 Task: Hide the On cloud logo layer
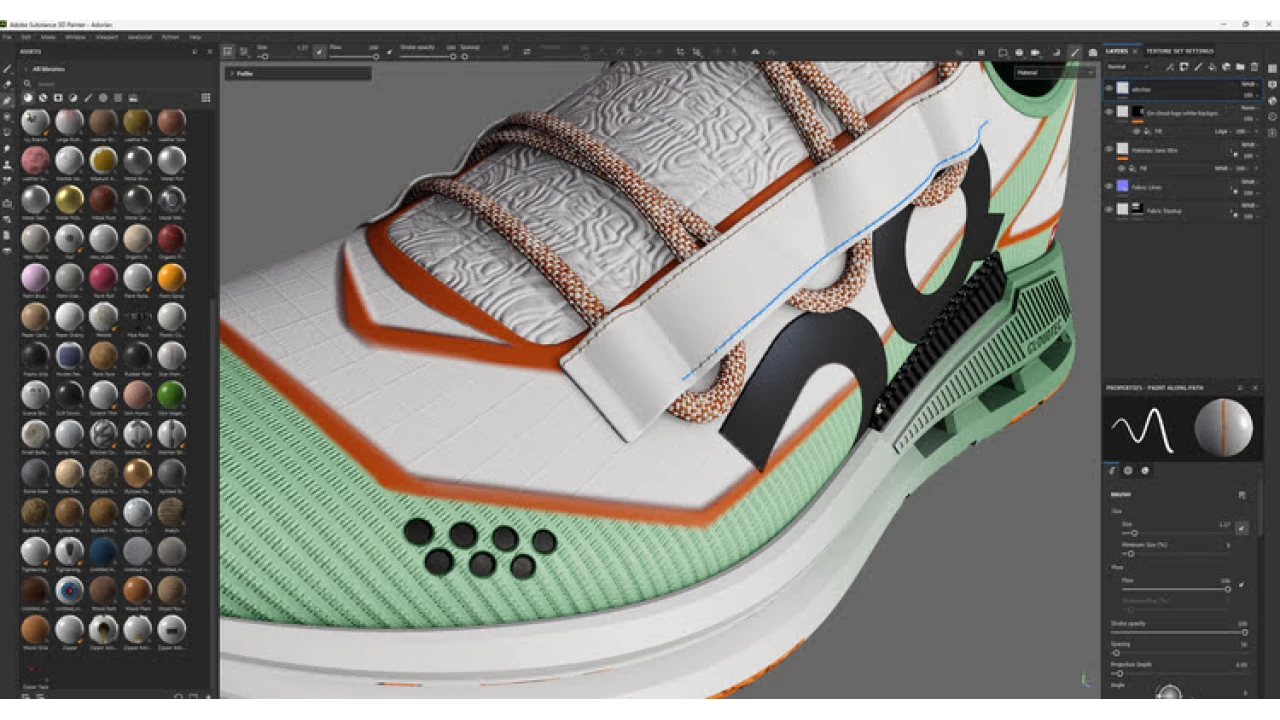[1108, 112]
